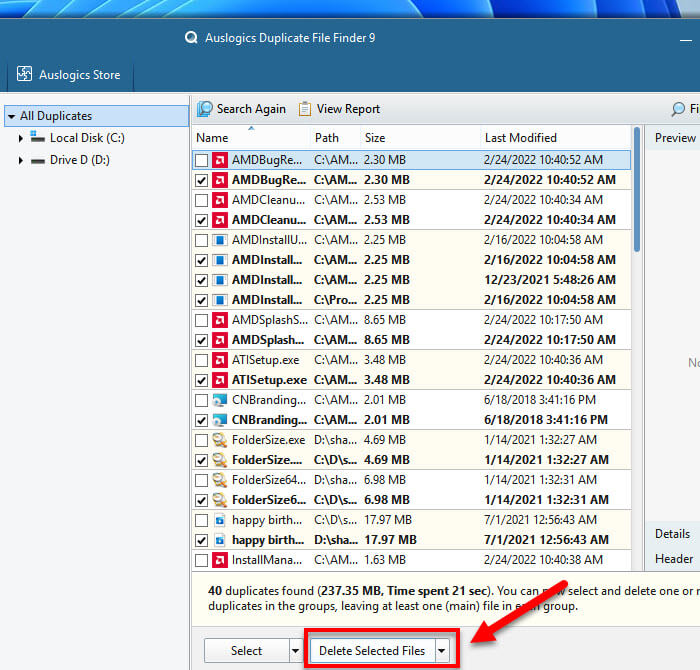This screenshot has width=700, height=670.
Task: Uncheck the bold ATISetup.exe duplicate
Action: 201,380
